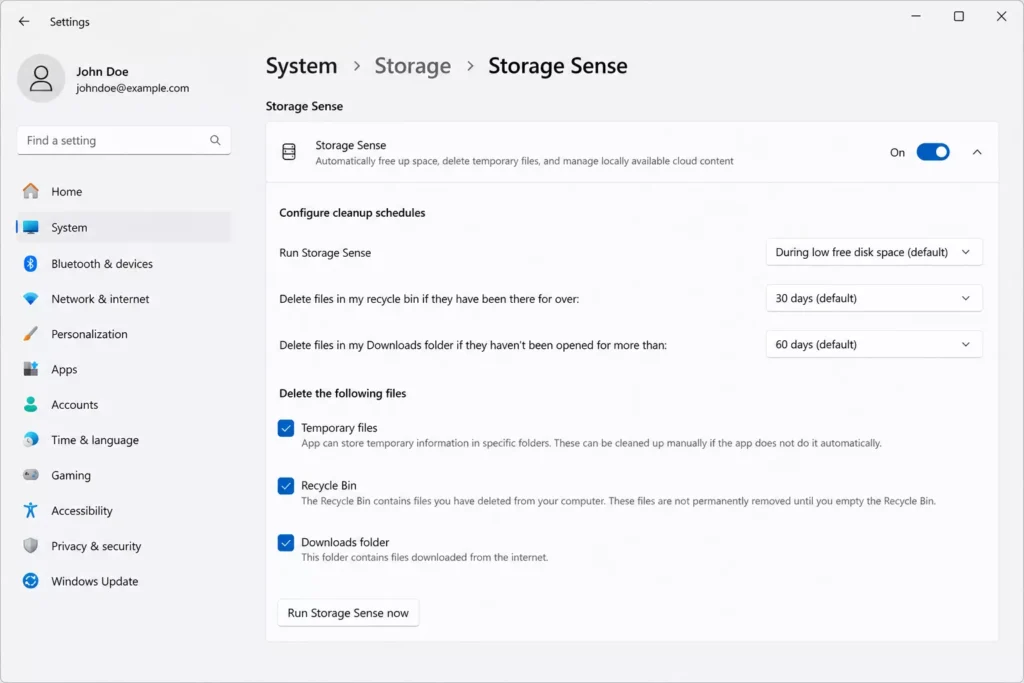Select Privacy & security
The height and width of the screenshot is (683, 1024).
click(123, 545)
